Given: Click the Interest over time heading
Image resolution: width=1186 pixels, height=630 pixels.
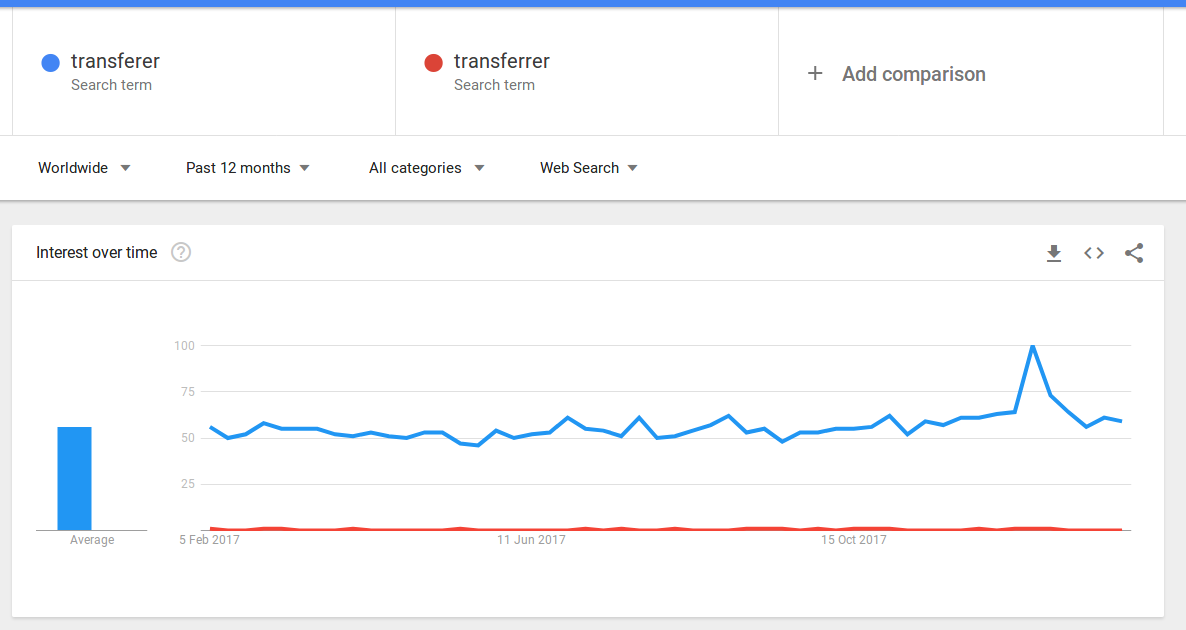Looking at the screenshot, I should 96,252.
